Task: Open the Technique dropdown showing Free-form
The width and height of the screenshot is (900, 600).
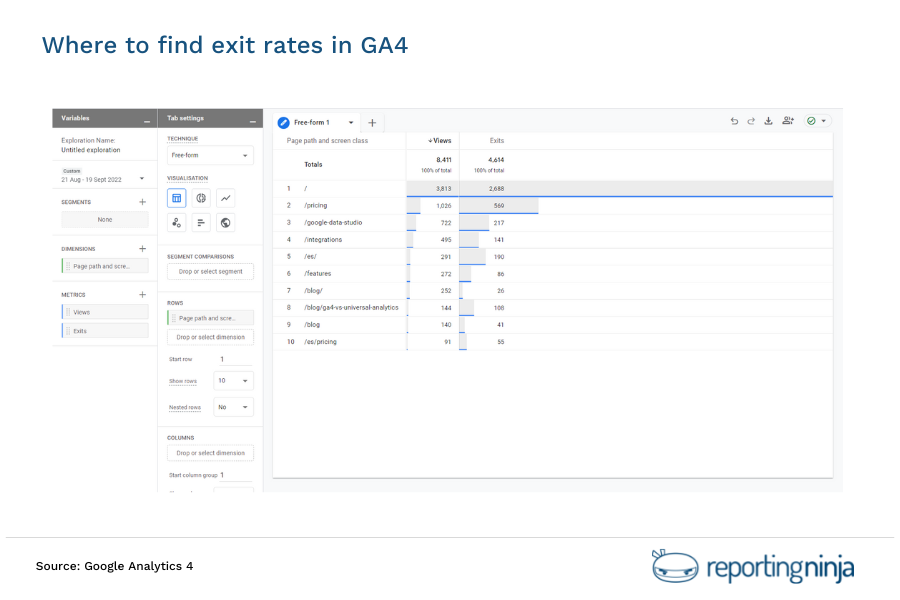Action: [210, 155]
